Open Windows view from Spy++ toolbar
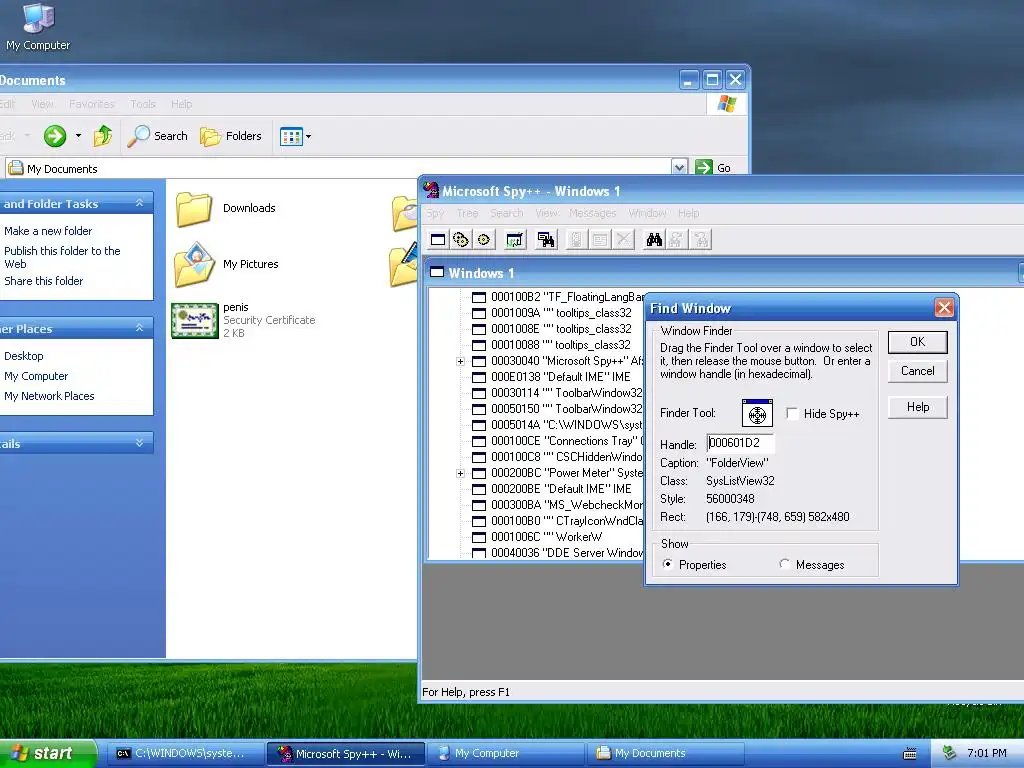The height and width of the screenshot is (768, 1024). click(438, 240)
